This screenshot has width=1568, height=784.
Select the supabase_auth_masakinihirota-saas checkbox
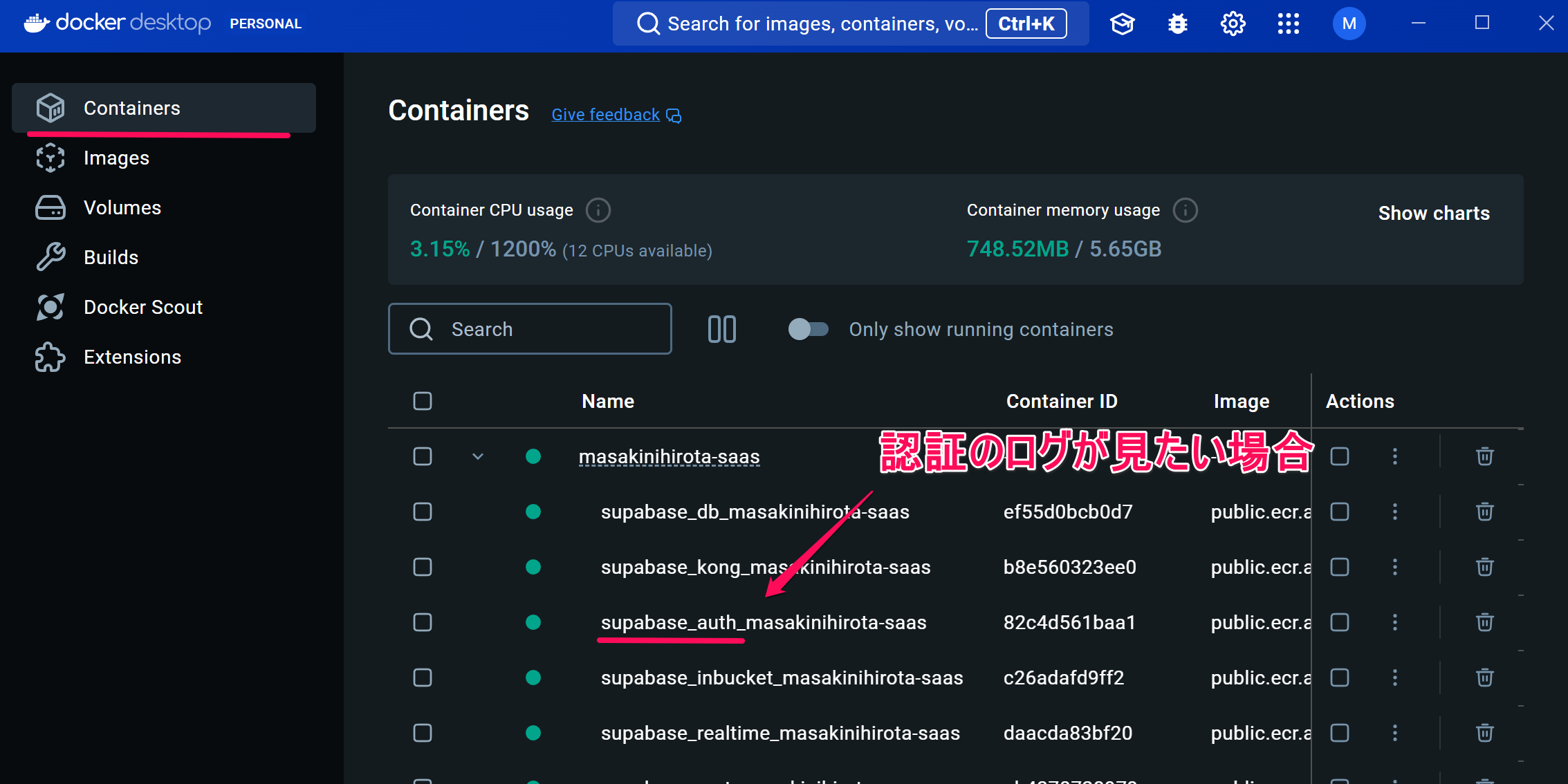[423, 622]
